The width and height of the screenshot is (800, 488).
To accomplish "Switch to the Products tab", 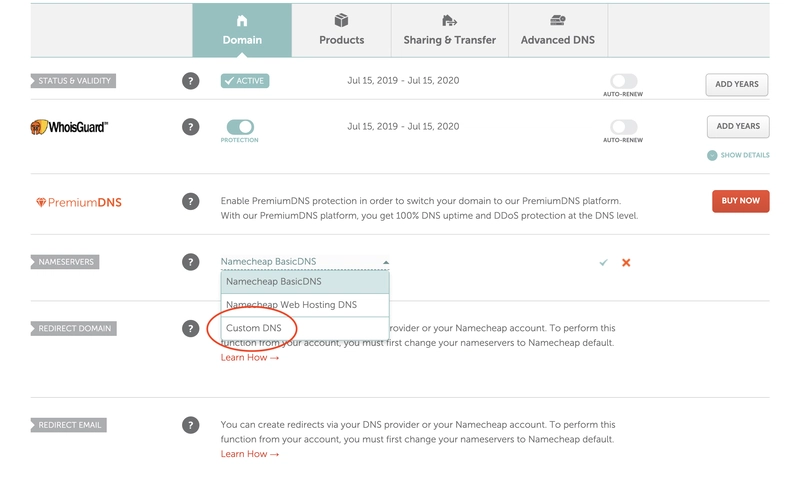I will (341, 30).
